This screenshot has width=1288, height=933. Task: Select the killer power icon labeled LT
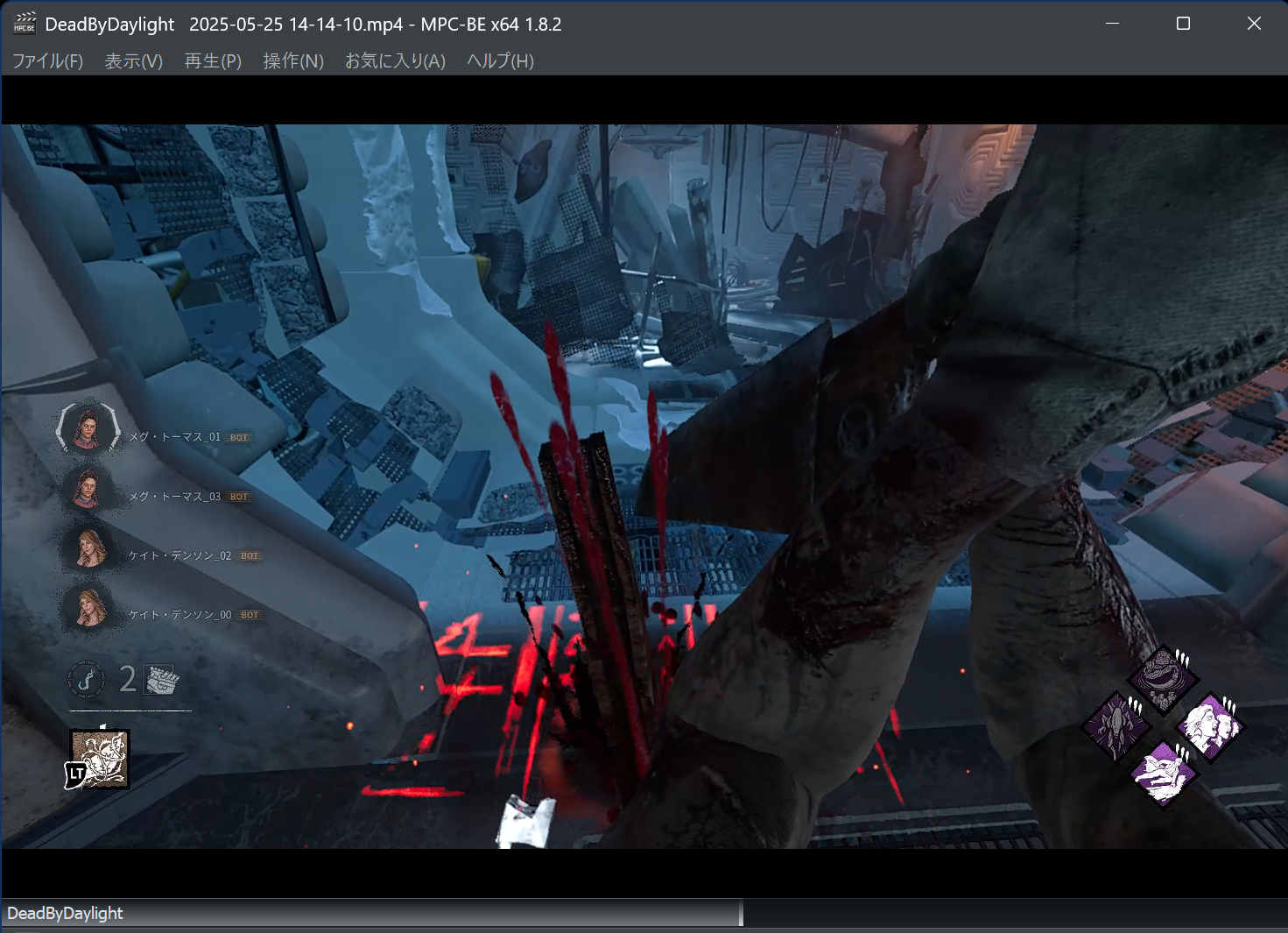point(99,759)
